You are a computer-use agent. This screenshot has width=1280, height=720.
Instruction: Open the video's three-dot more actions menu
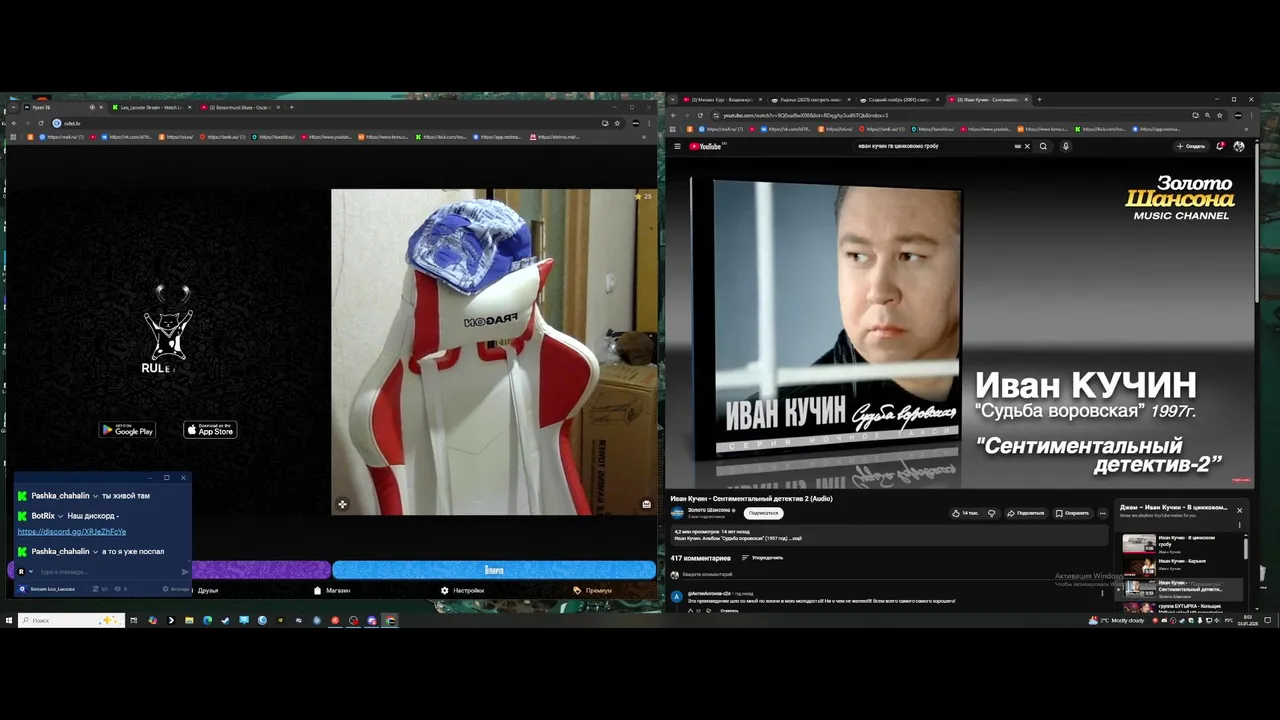tap(1103, 513)
